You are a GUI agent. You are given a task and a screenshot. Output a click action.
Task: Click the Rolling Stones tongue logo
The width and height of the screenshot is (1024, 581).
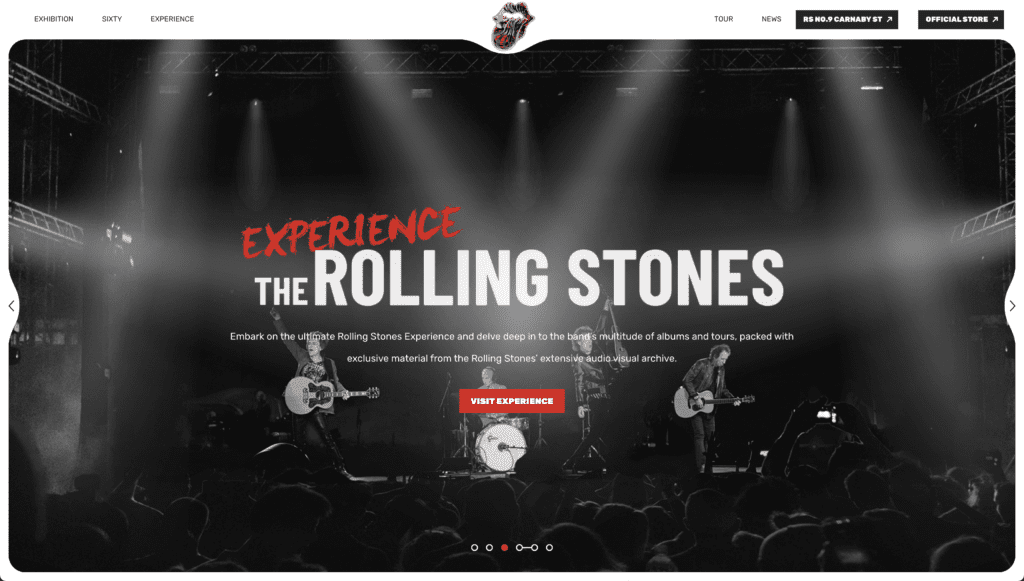pos(513,26)
